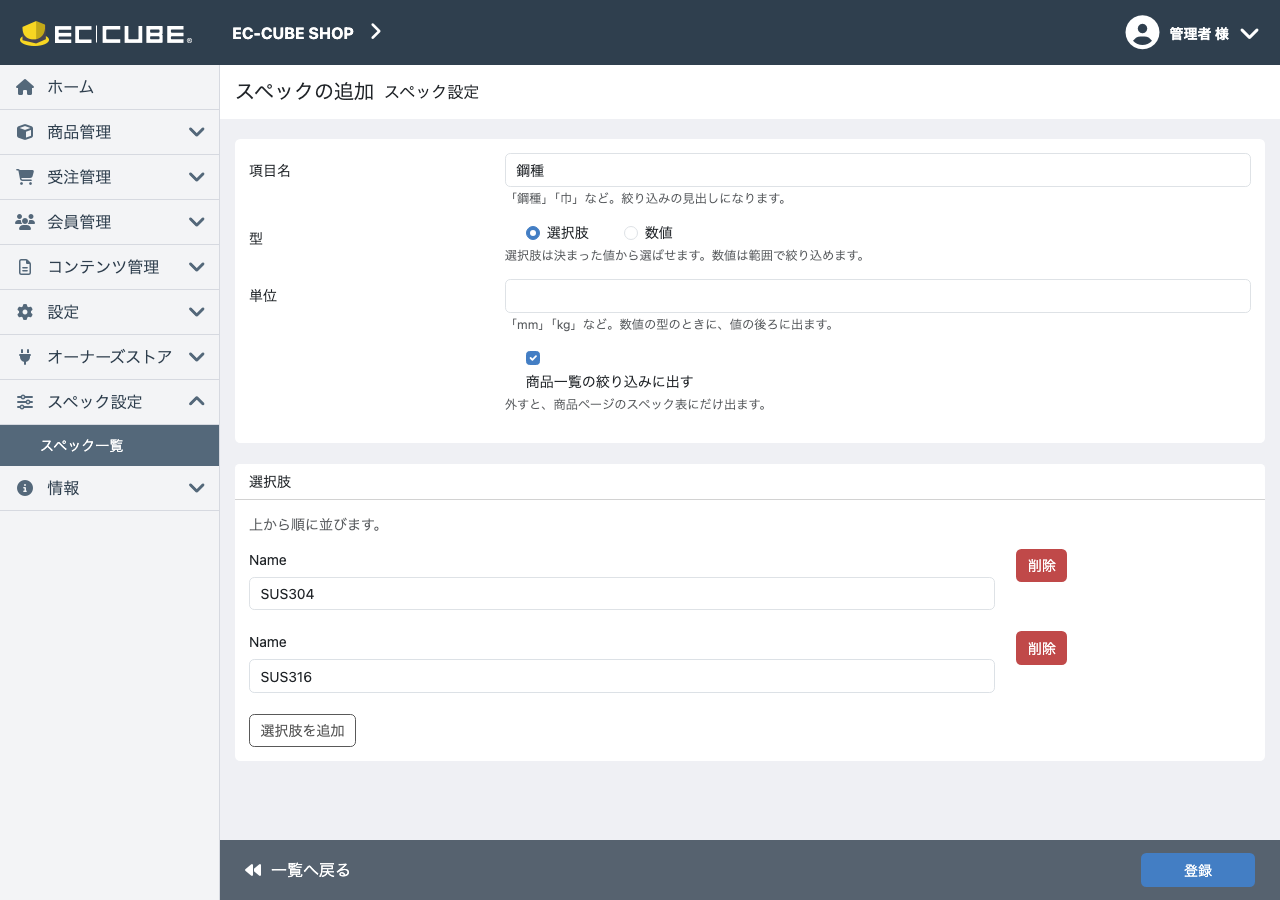
Task: Open the EC-CUBE SHOP storefront link
Action: pos(293,33)
